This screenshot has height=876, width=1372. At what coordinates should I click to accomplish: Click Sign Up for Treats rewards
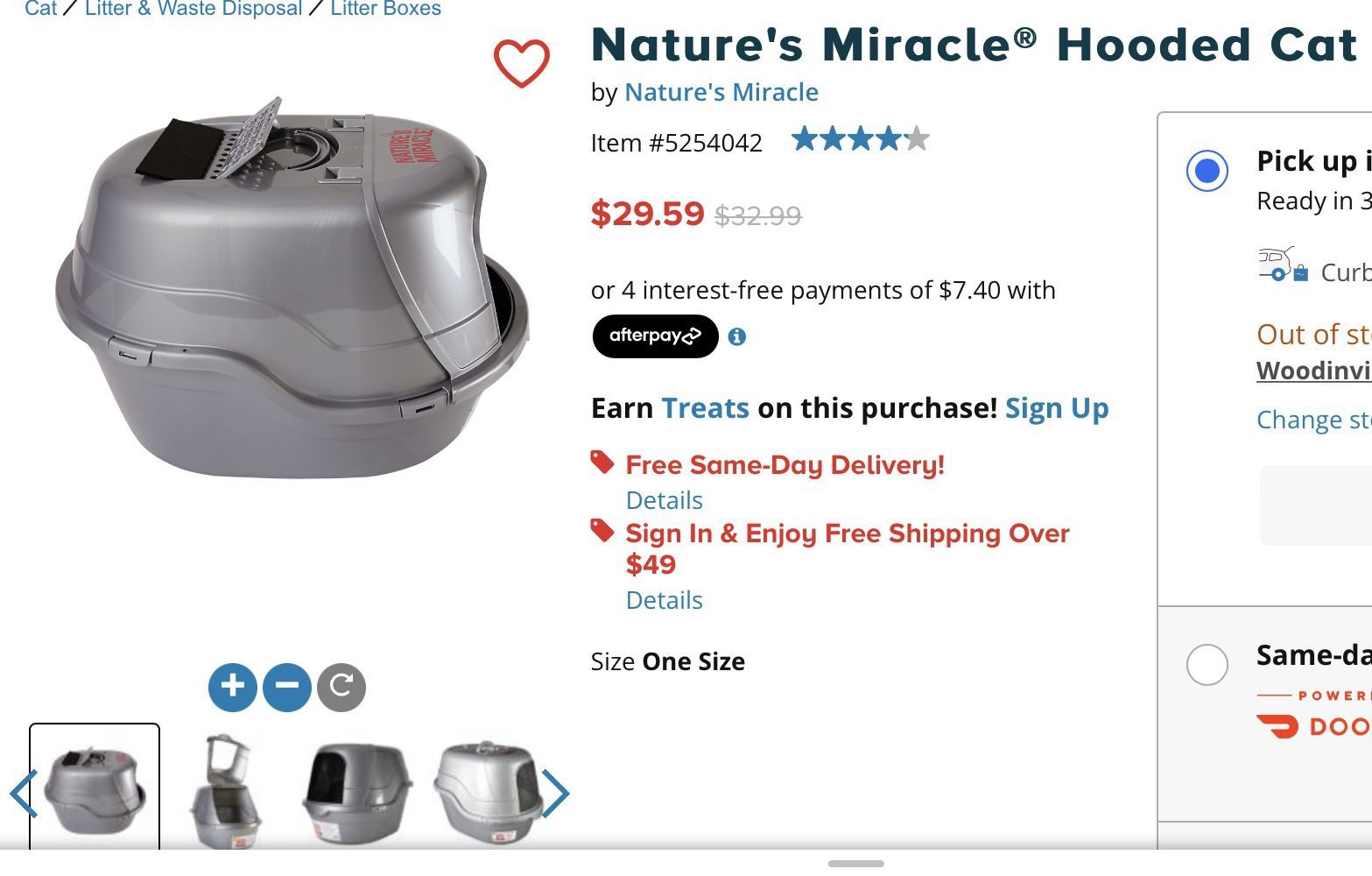pyautogui.click(x=1057, y=408)
